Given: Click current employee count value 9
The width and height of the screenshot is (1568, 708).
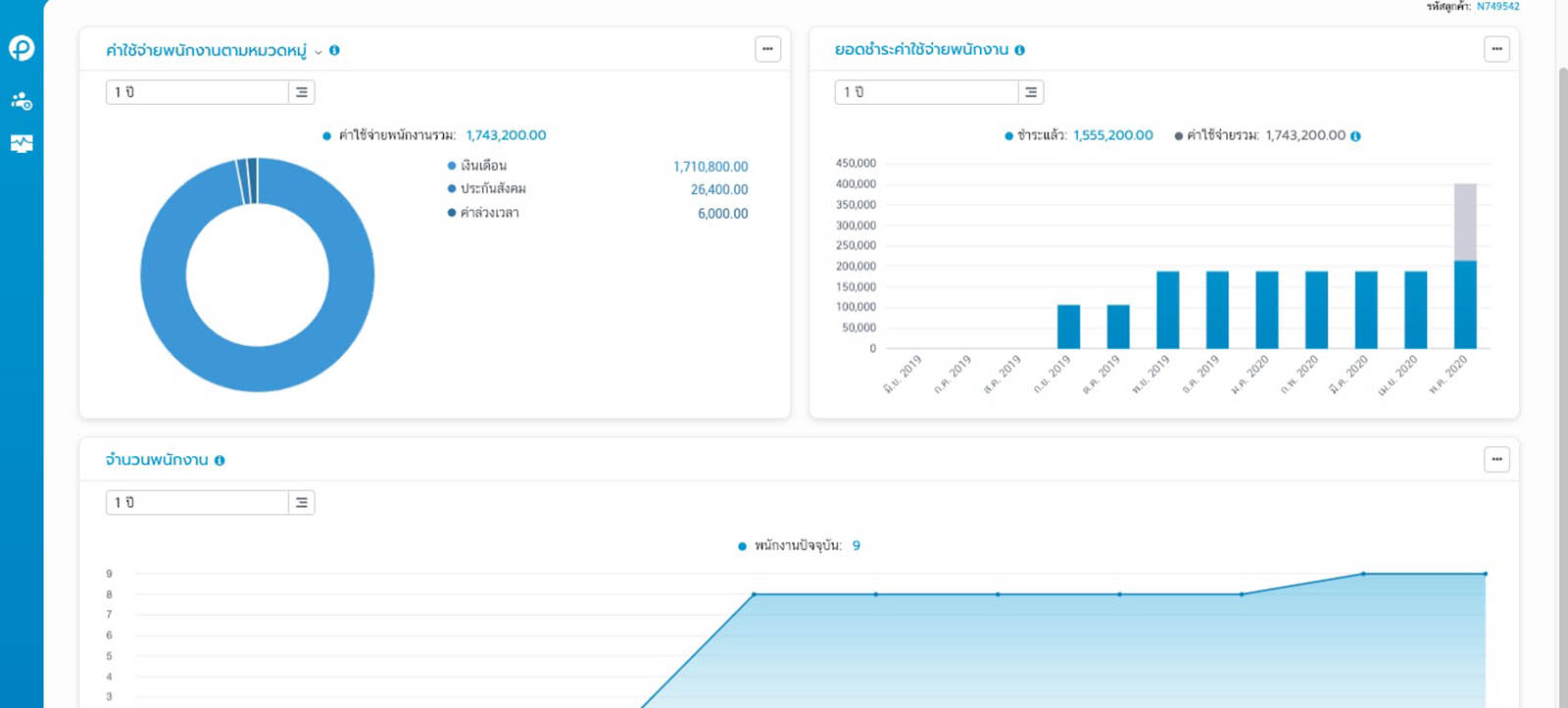Looking at the screenshot, I should pos(857,545).
